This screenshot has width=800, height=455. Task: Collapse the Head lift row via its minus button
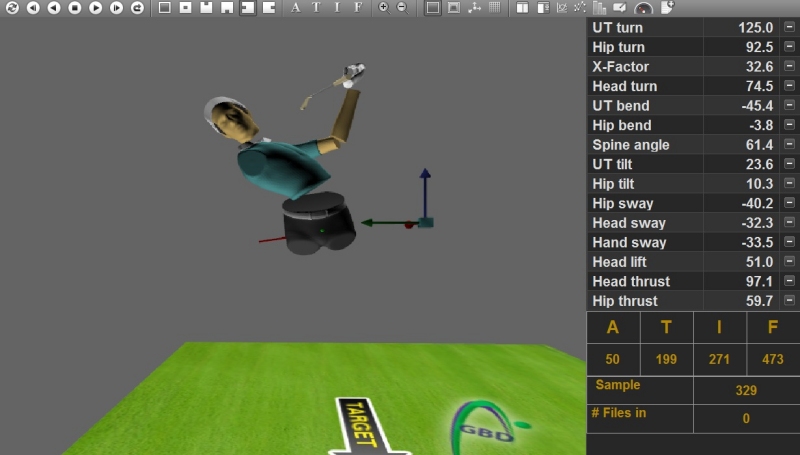pyautogui.click(x=789, y=261)
